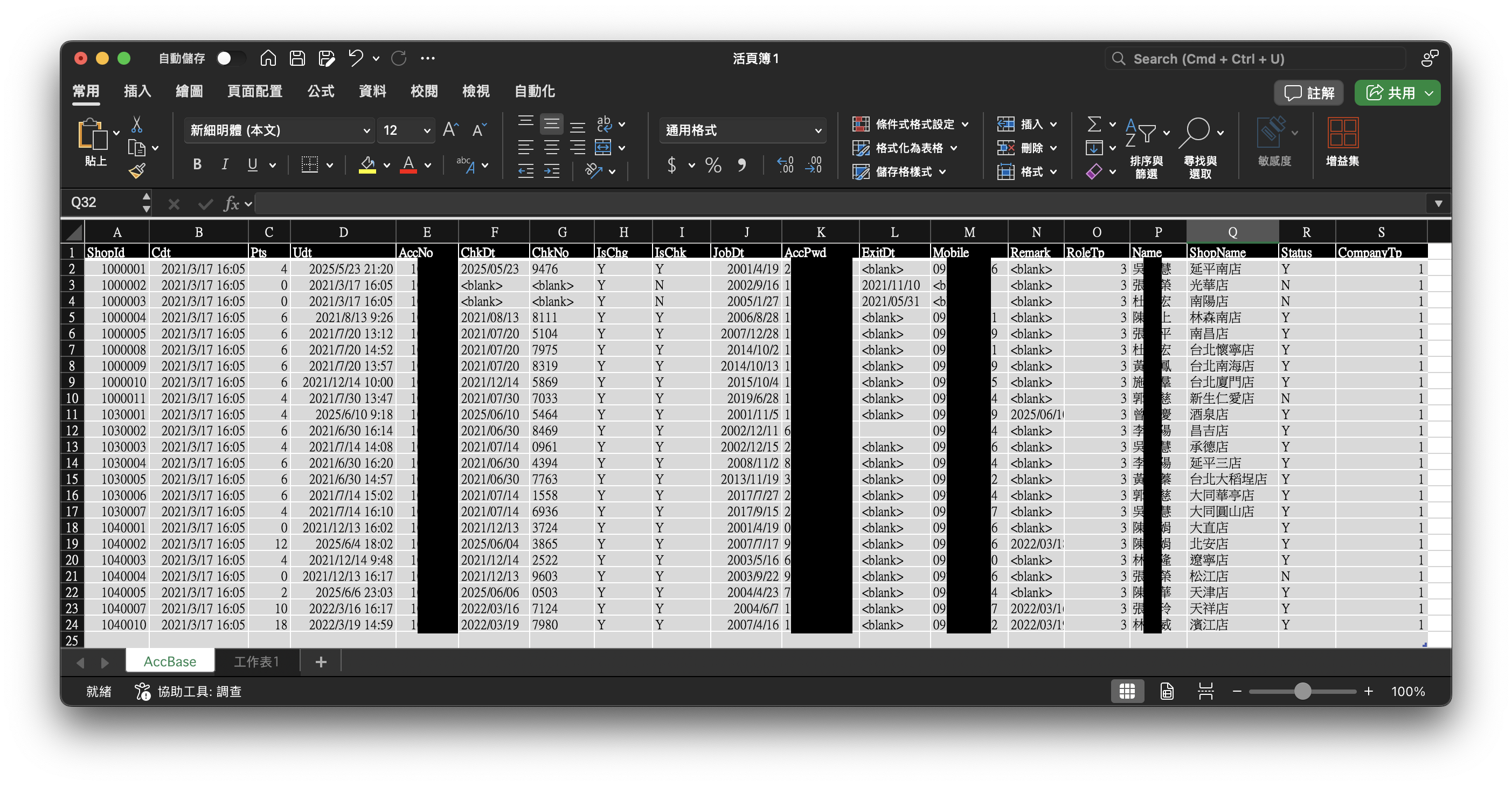
Task: Expand the Delete (刪除) cells dropdown
Action: coord(1053,148)
